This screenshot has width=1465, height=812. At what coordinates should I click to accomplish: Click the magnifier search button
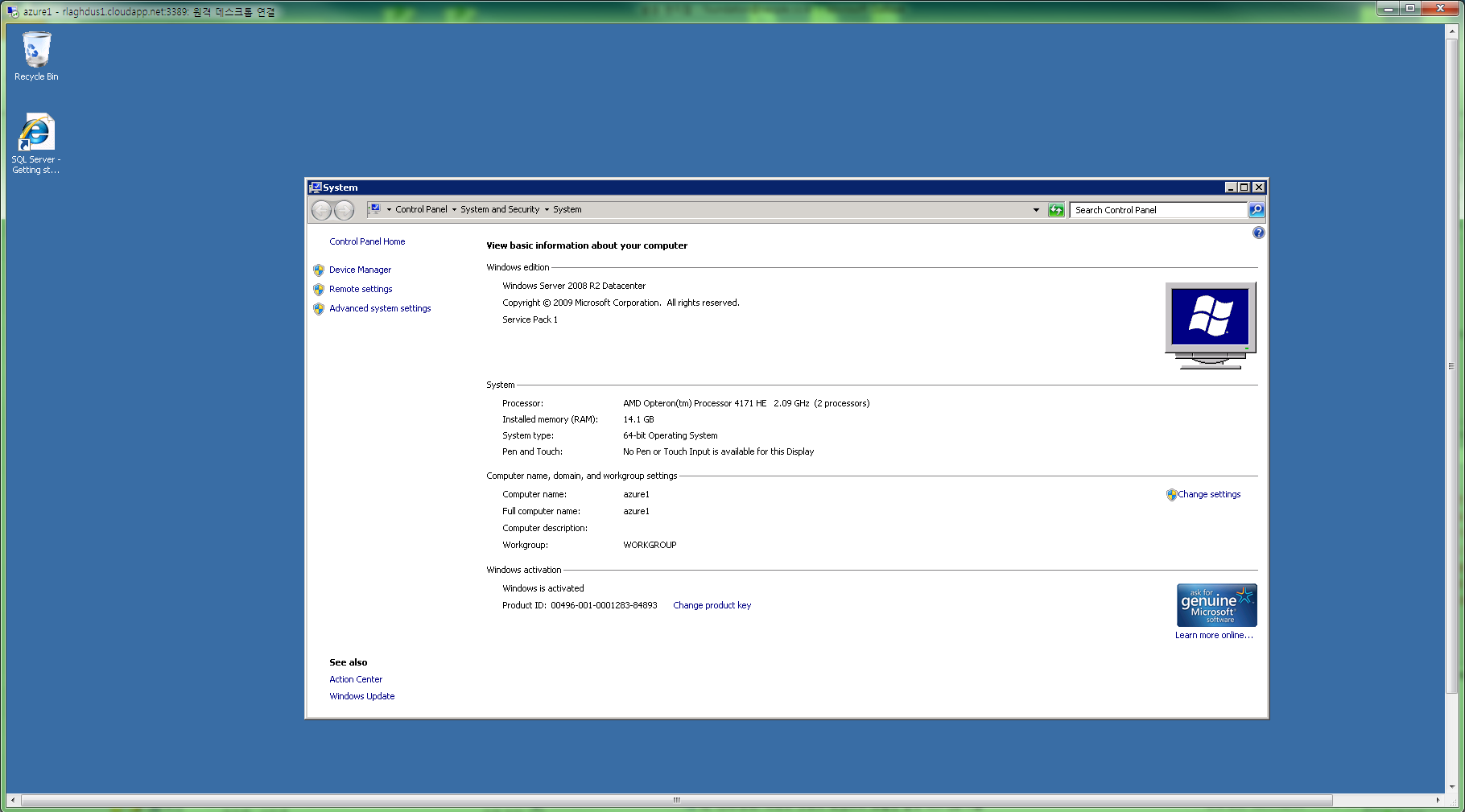tap(1257, 210)
